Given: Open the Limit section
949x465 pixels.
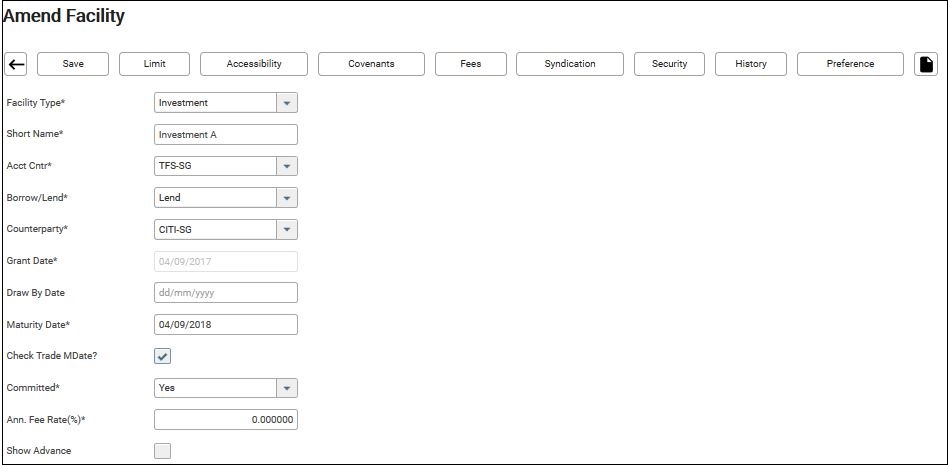Looking at the screenshot, I should click(154, 64).
